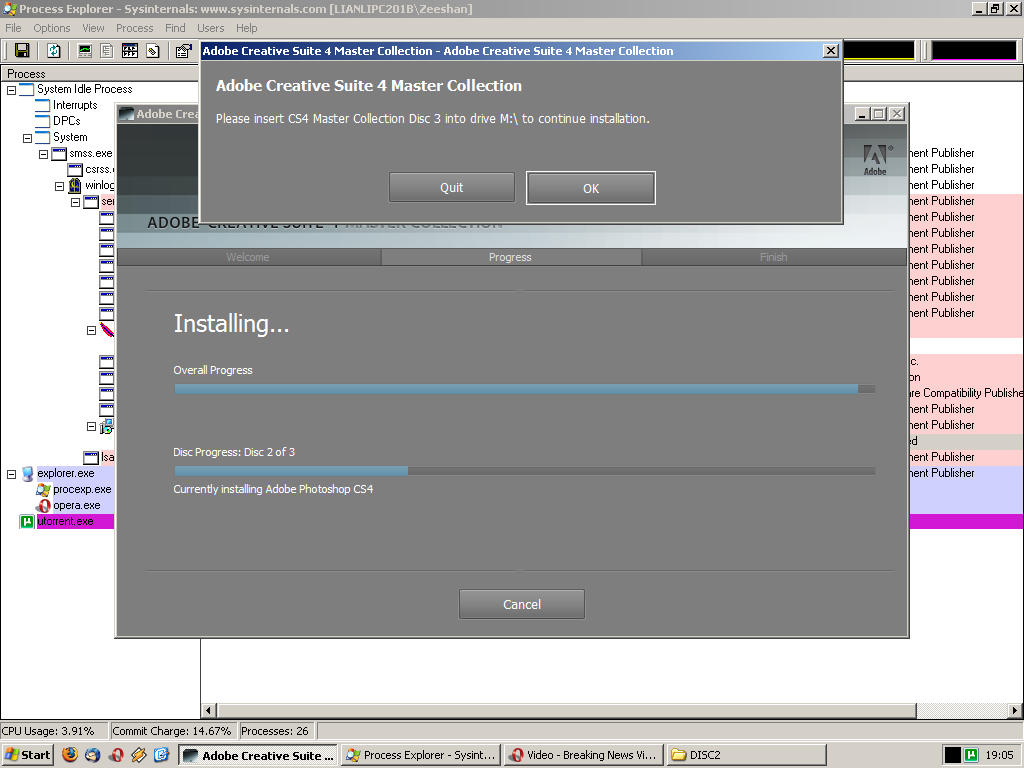Click the CPU Usage status bar entry
1024x768 pixels.
click(54, 731)
